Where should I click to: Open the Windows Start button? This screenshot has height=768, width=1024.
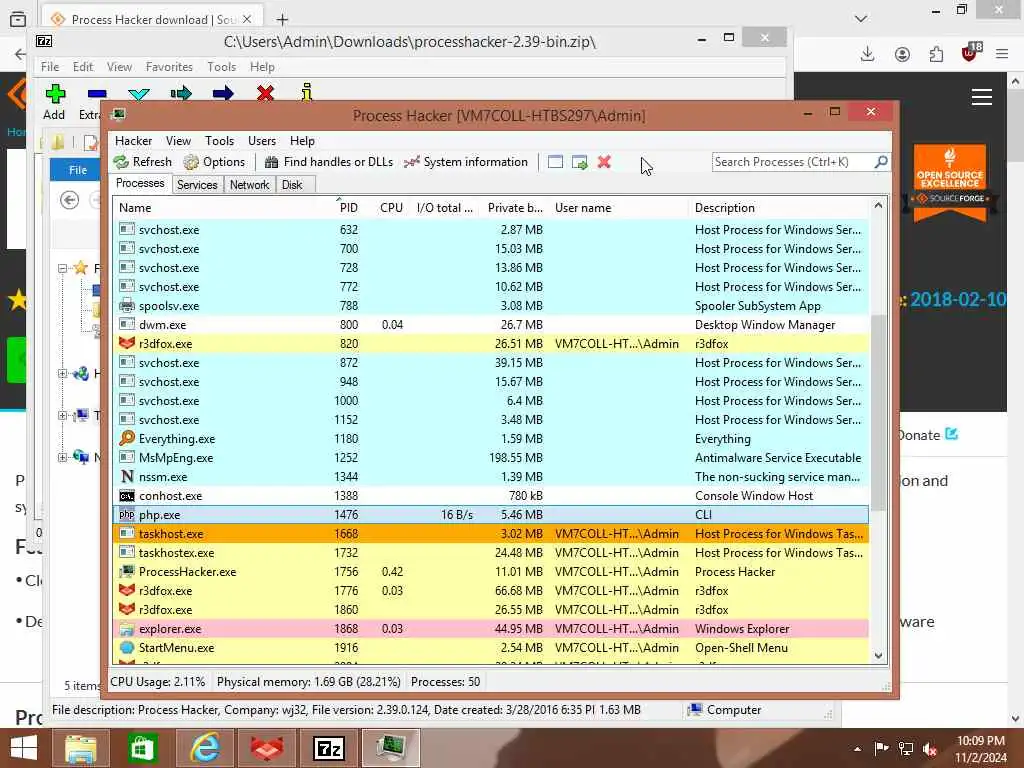click(x=24, y=748)
